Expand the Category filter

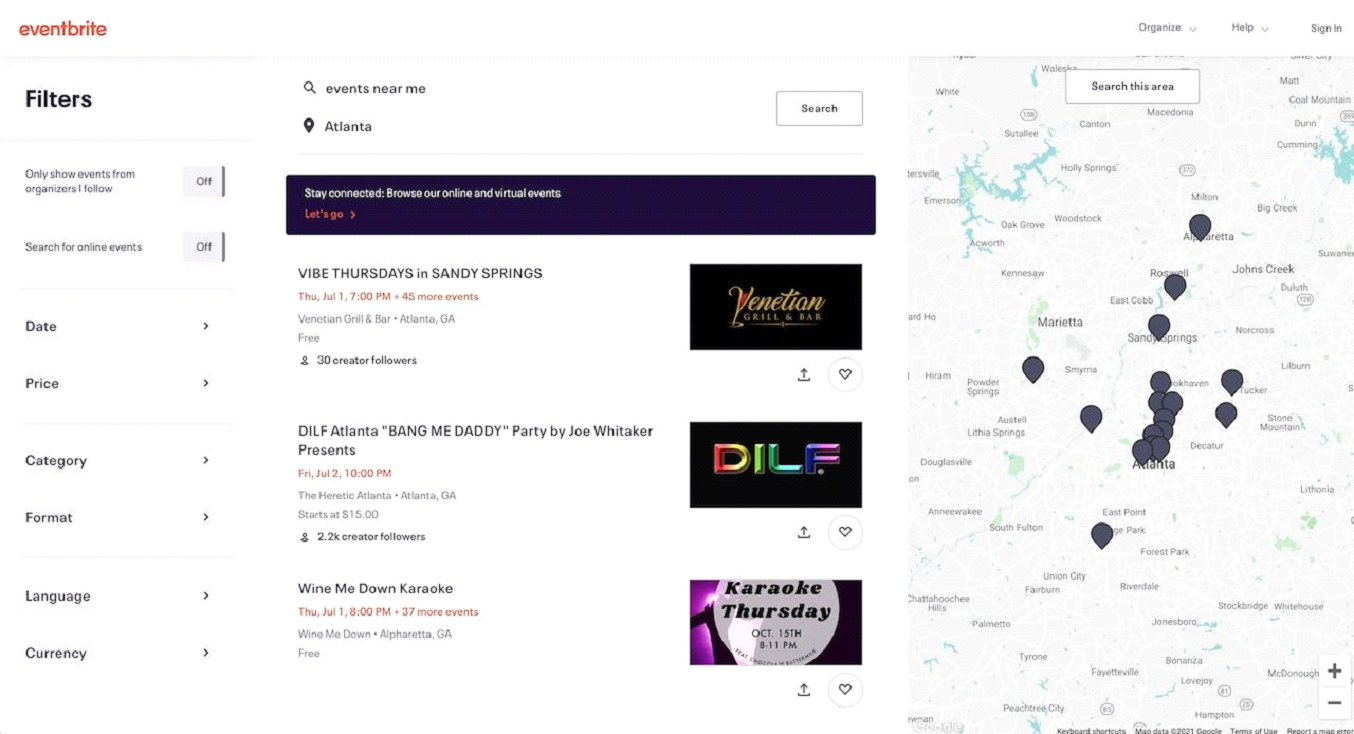click(x=118, y=460)
